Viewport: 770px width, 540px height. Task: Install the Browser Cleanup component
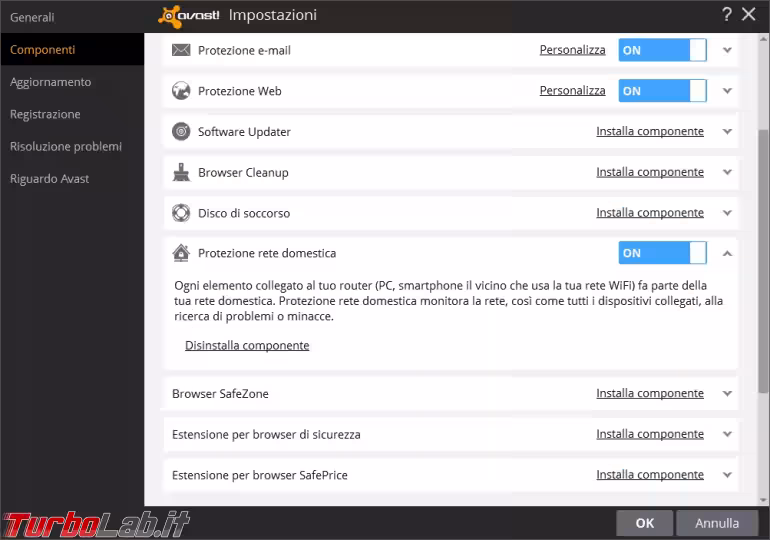click(x=650, y=172)
